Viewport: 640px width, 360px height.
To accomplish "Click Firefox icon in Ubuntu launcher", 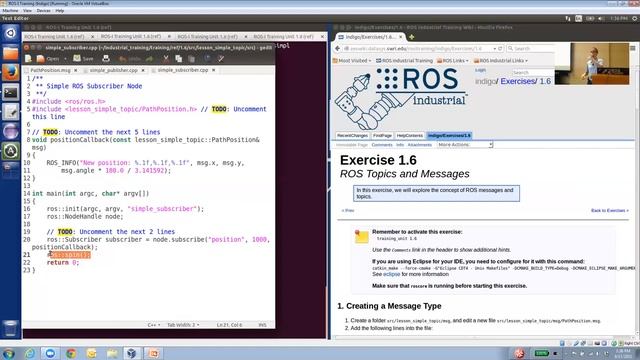I will coord(11,72).
